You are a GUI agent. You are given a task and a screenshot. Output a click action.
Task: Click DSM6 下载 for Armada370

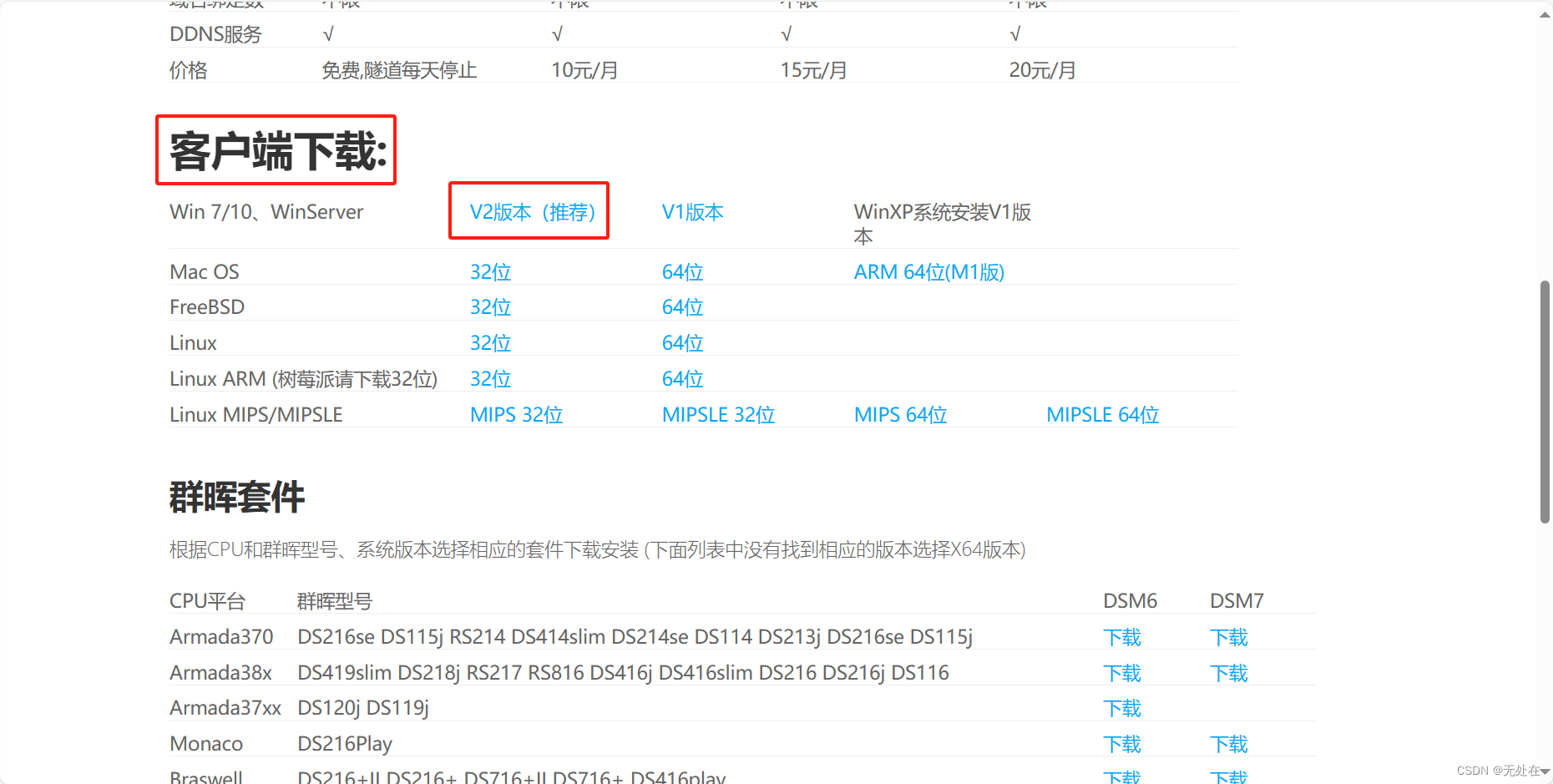[1121, 638]
